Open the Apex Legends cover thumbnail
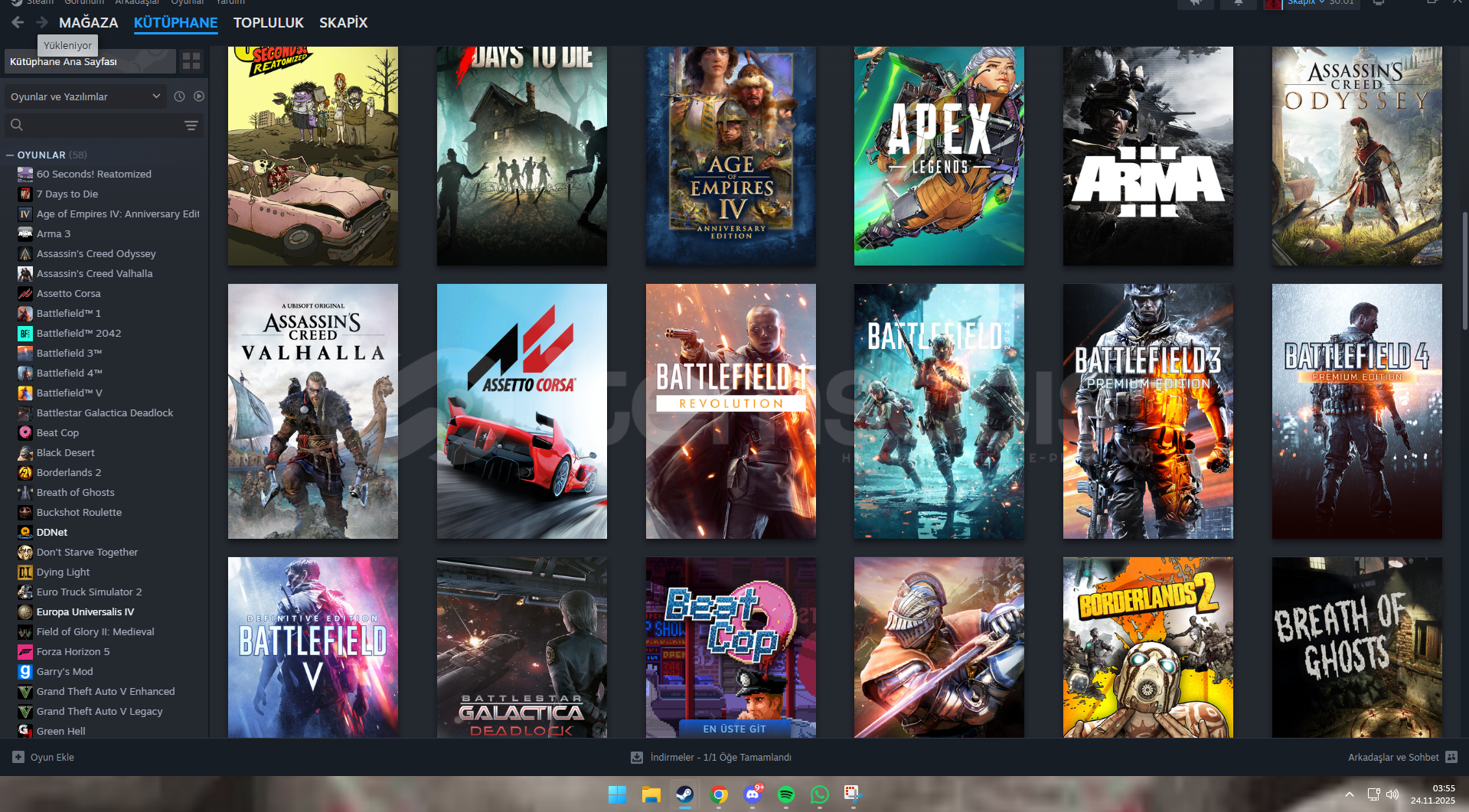Viewport: 1469px width, 812px height. pos(939,156)
